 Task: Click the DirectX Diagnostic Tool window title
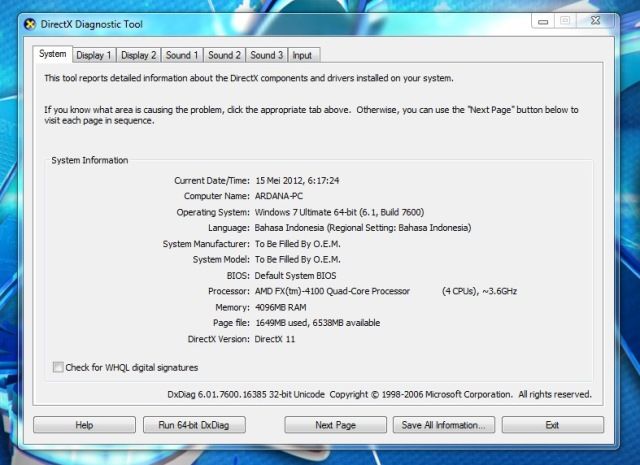(91, 24)
